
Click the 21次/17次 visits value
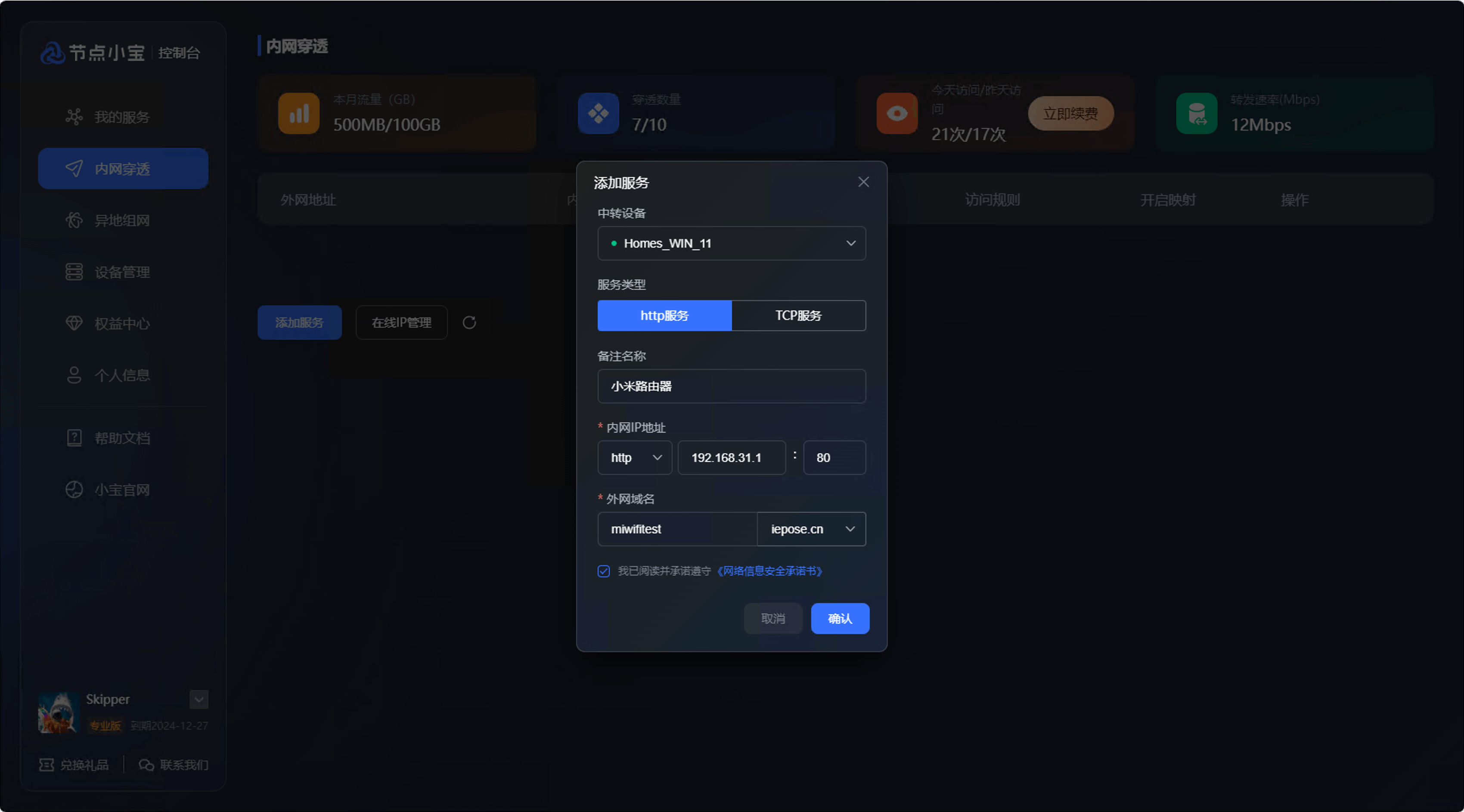(968, 135)
